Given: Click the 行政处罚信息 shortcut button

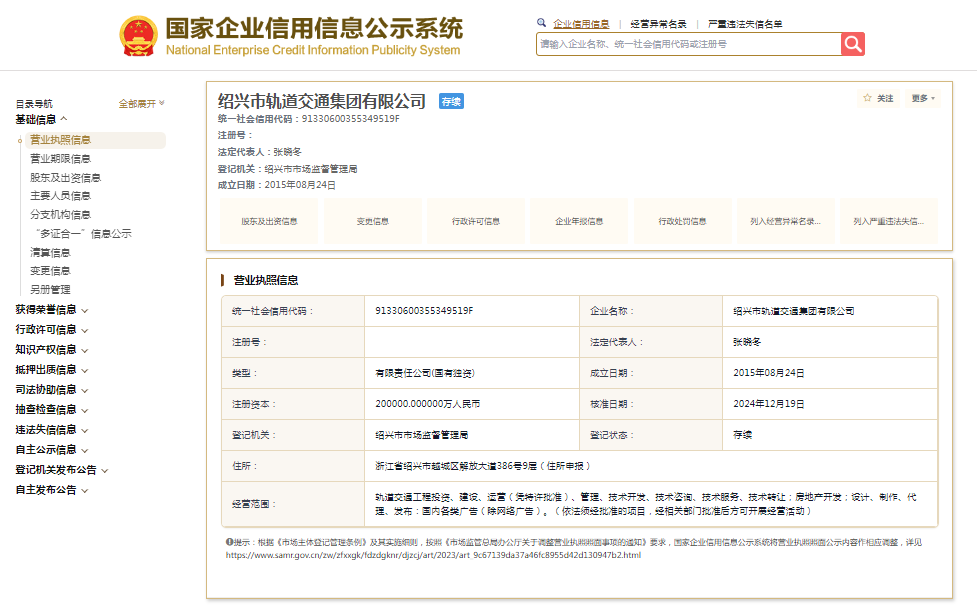Looking at the screenshot, I should (x=682, y=221).
